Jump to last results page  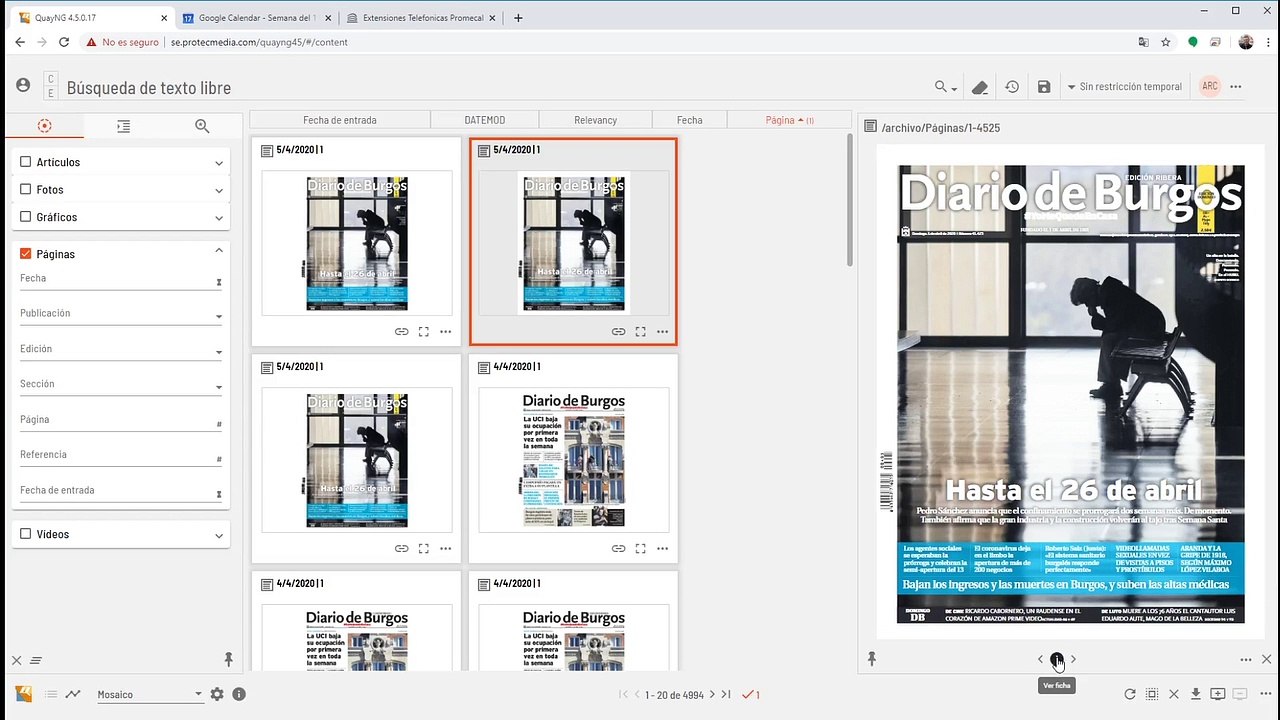click(726, 694)
